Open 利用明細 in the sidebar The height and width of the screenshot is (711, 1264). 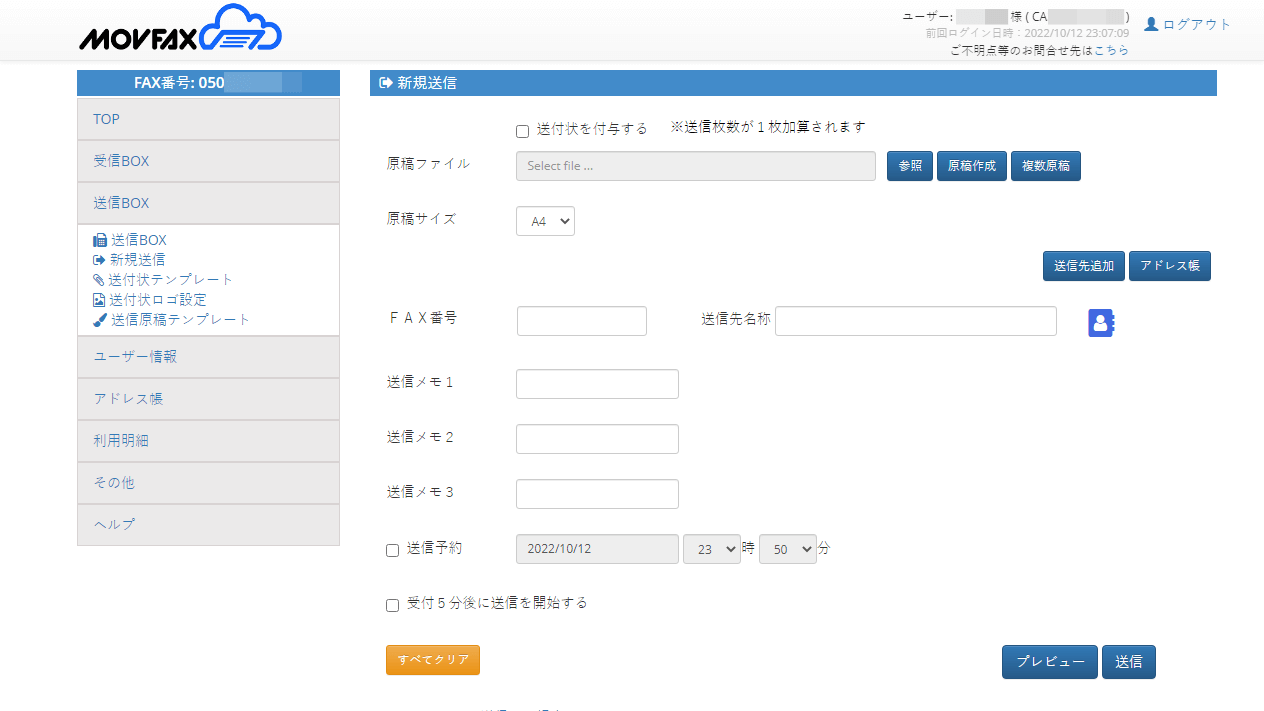tap(208, 440)
